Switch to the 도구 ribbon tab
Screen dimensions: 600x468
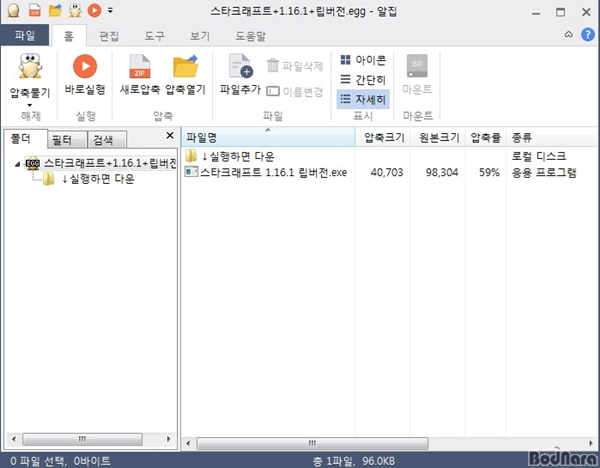point(154,36)
